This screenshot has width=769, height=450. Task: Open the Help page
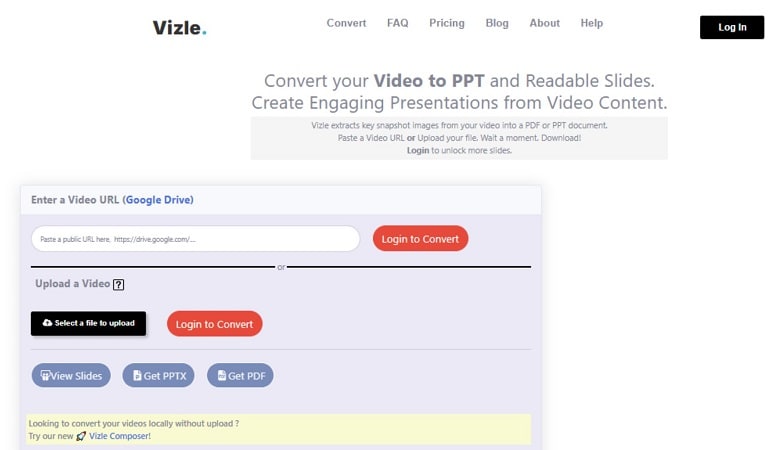[591, 23]
